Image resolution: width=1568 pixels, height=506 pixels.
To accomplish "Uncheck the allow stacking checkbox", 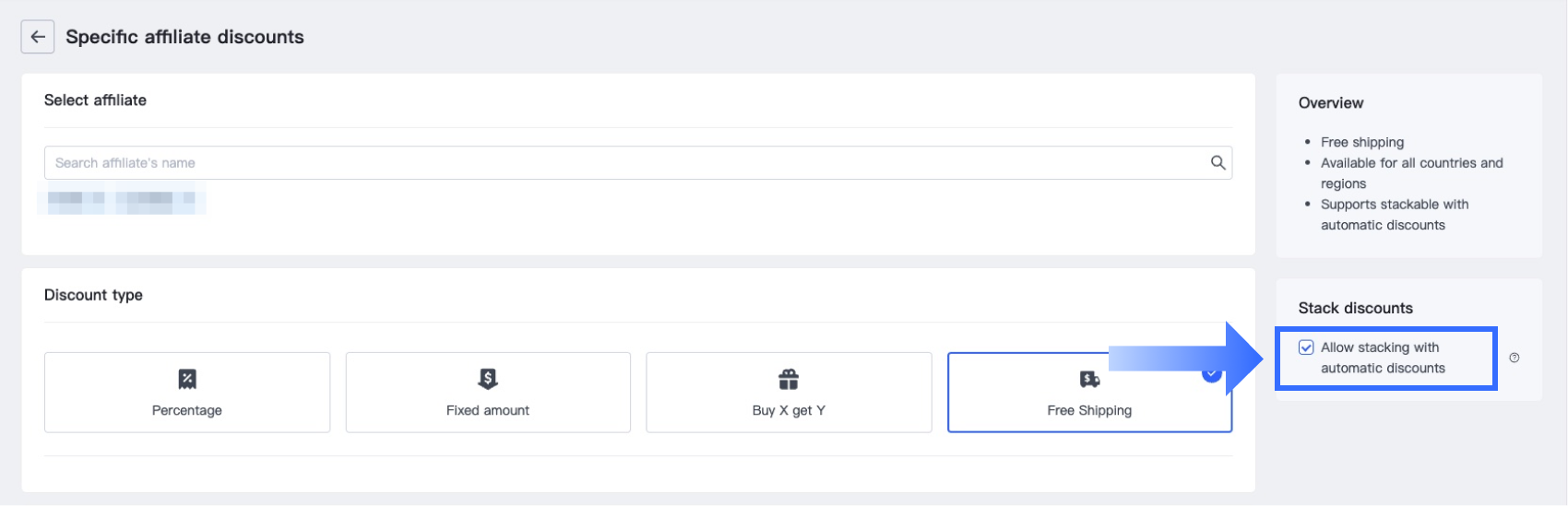I will tap(1306, 347).
